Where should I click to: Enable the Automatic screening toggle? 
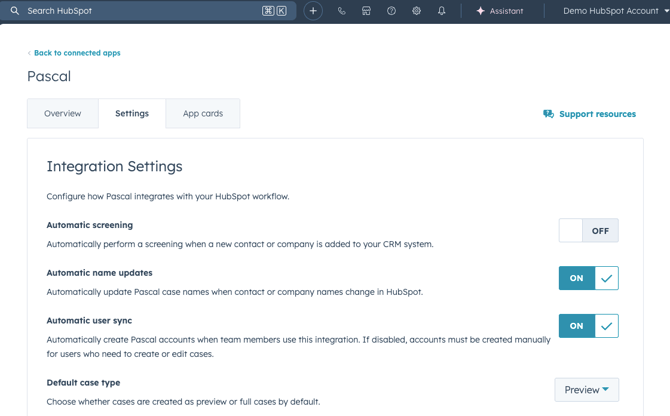click(x=588, y=231)
